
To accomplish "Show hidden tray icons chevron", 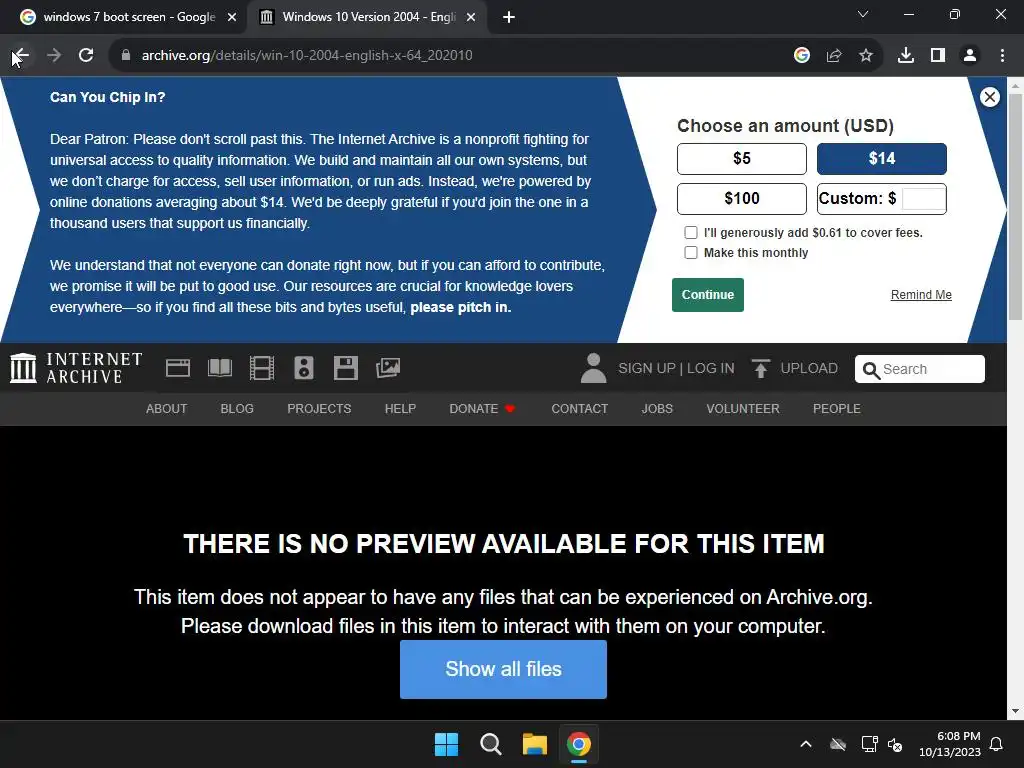I will pyautogui.click(x=806, y=744).
